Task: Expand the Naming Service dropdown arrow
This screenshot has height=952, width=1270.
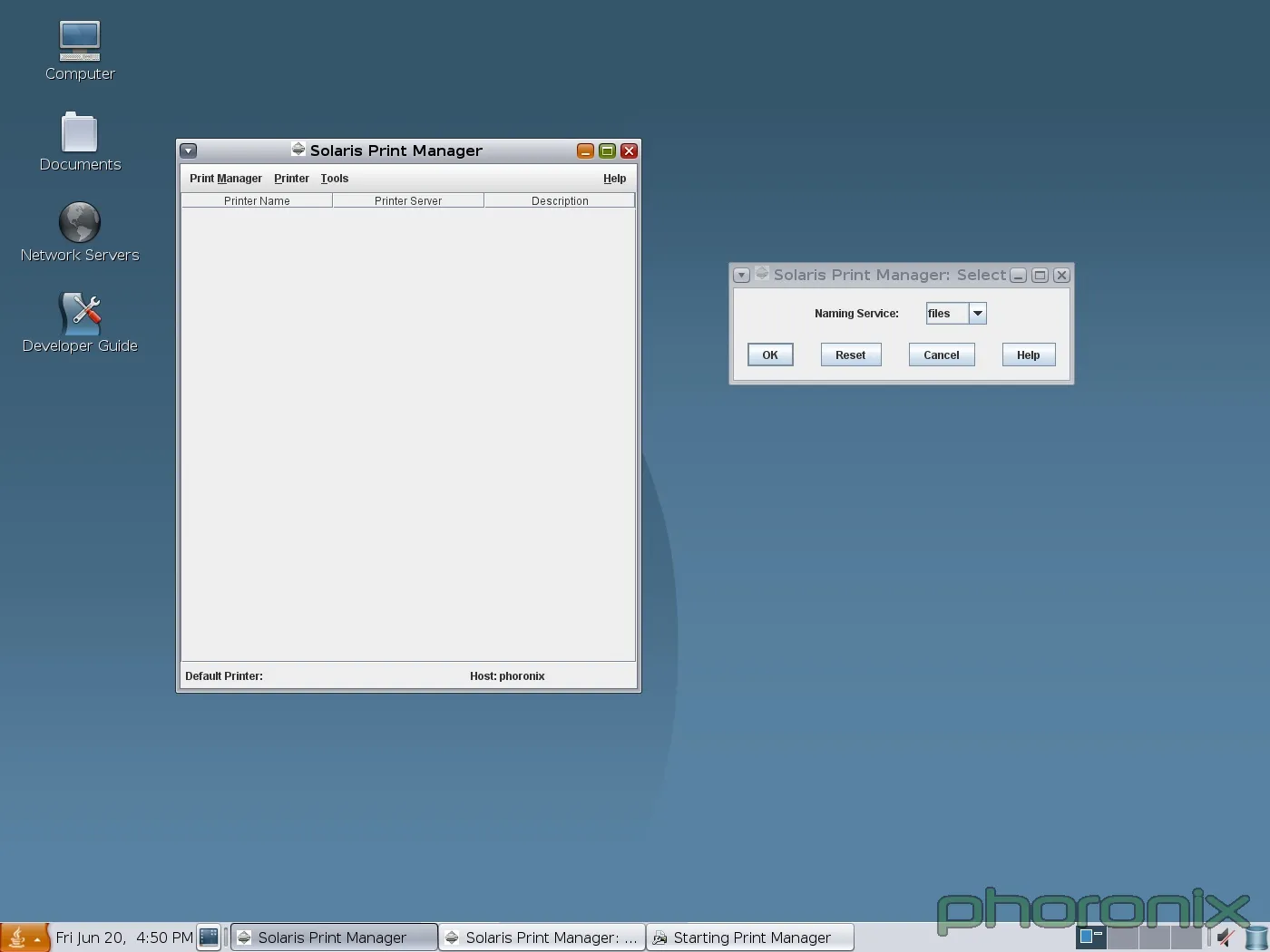Action: click(x=978, y=314)
